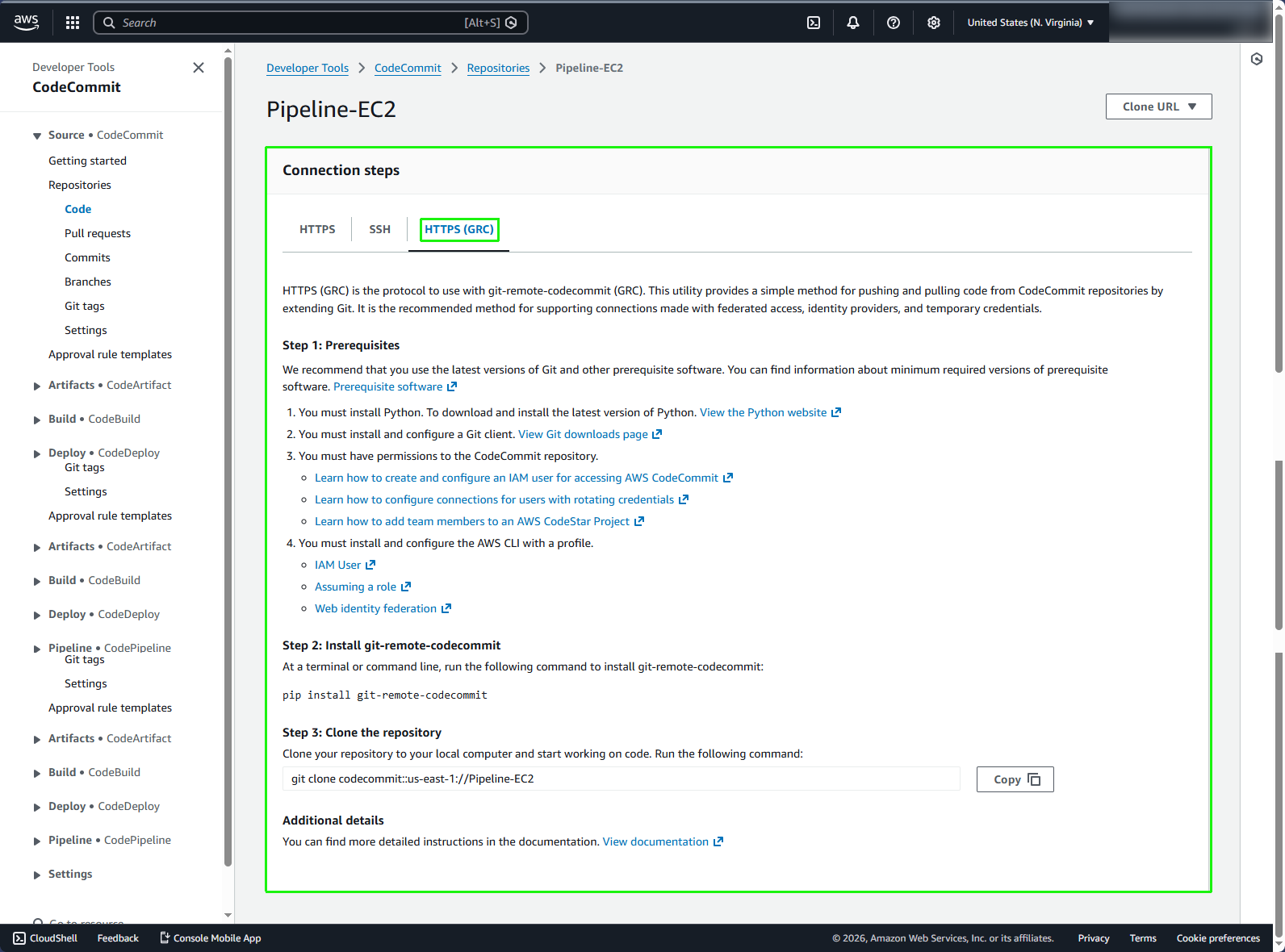Launch CloudShell from the top navigation bar
Screen dimensions: 1285x952
point(814,23)
